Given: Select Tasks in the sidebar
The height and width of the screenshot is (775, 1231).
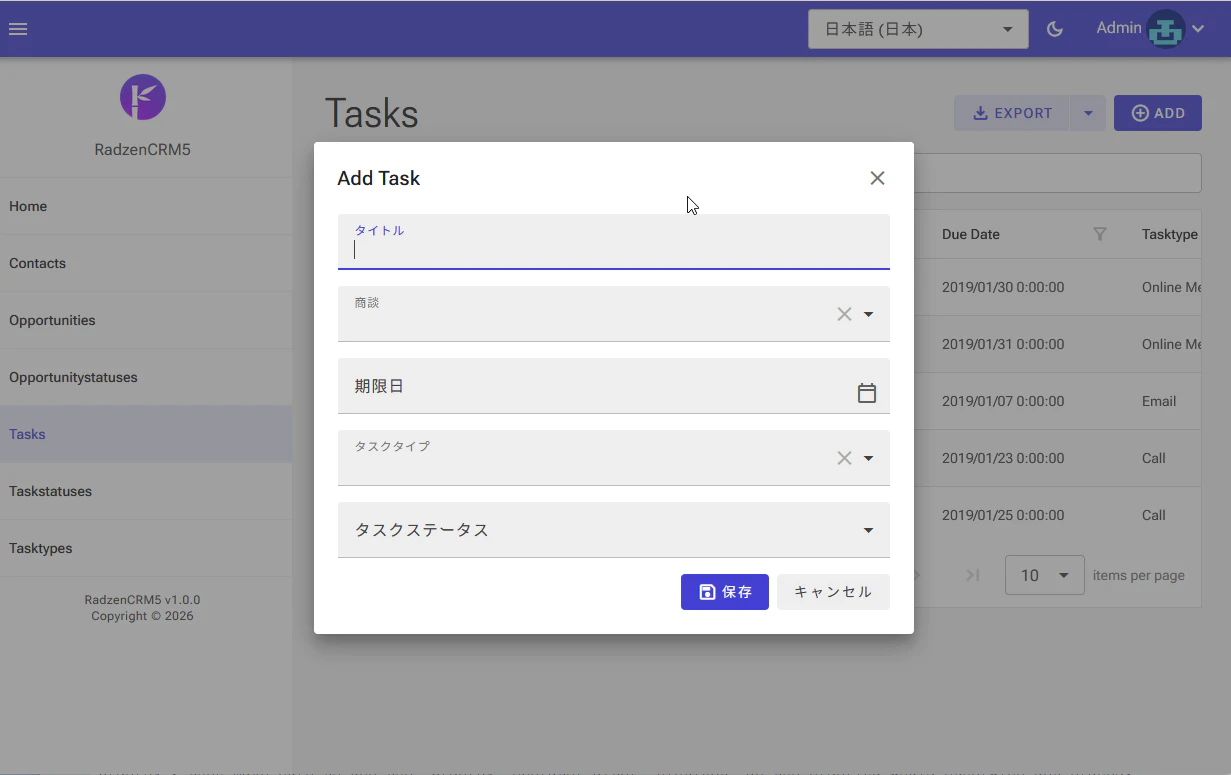Looking at the screenshot, I should (146, 434).
